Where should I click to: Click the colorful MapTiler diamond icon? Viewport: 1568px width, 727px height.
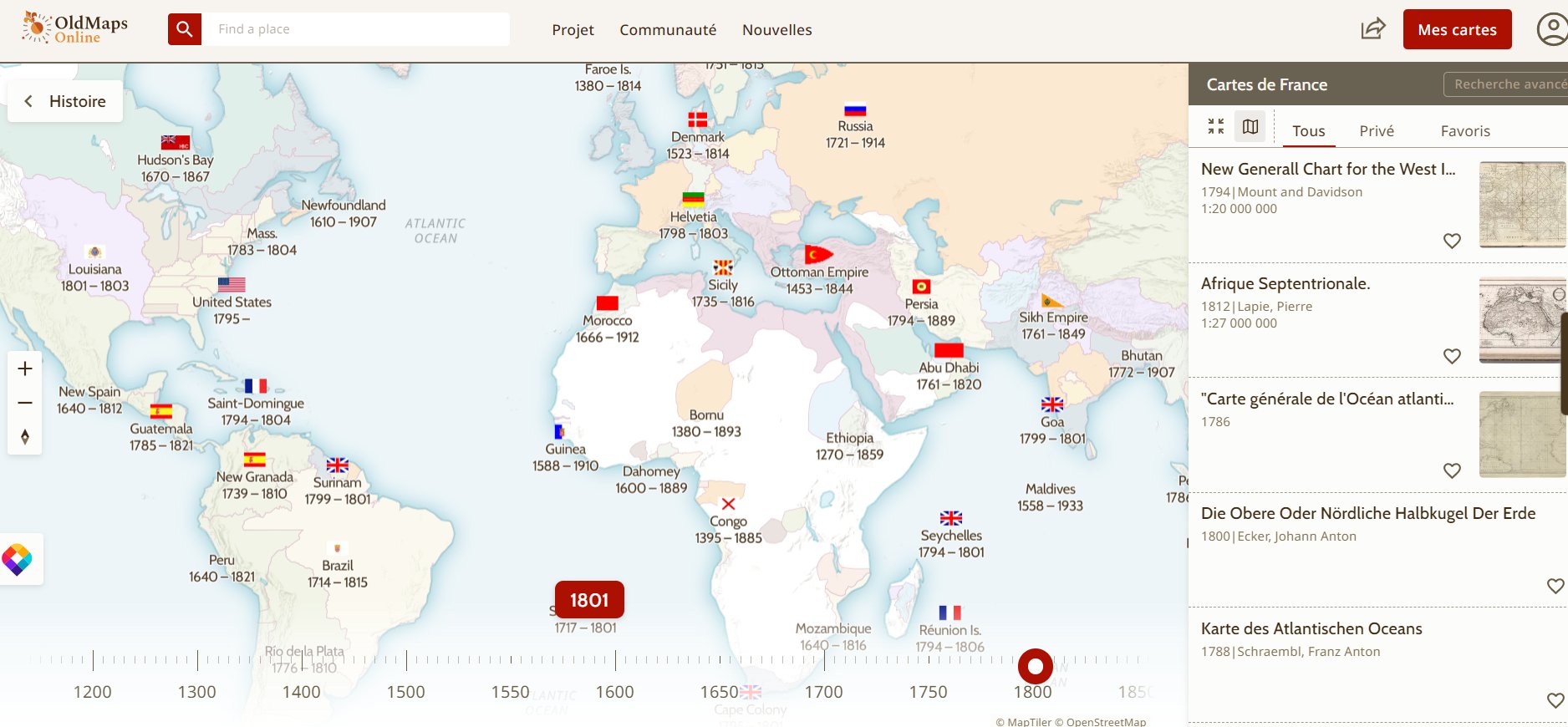click(17, 559)
